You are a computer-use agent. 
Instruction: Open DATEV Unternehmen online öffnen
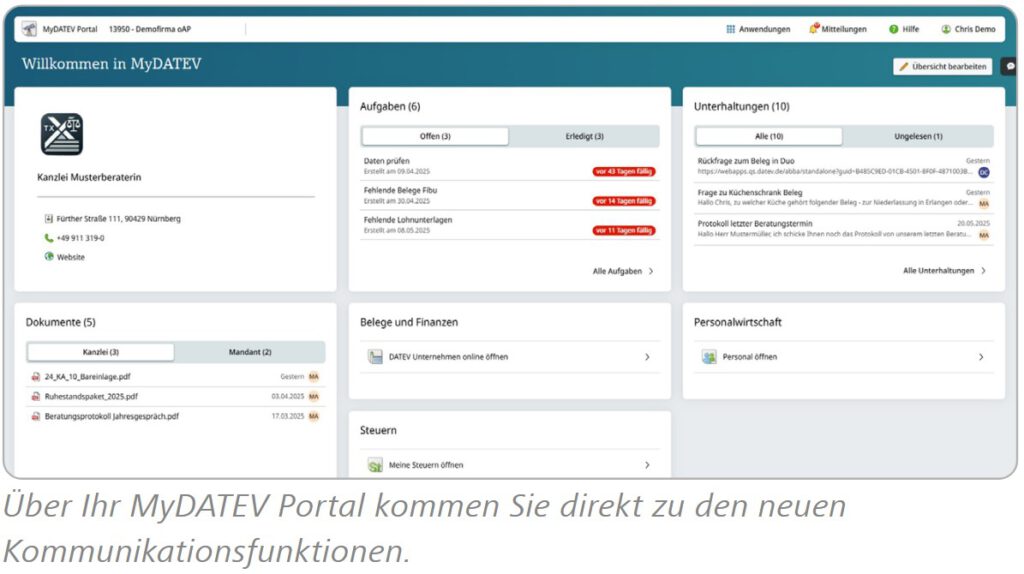(x=448, y=357)
